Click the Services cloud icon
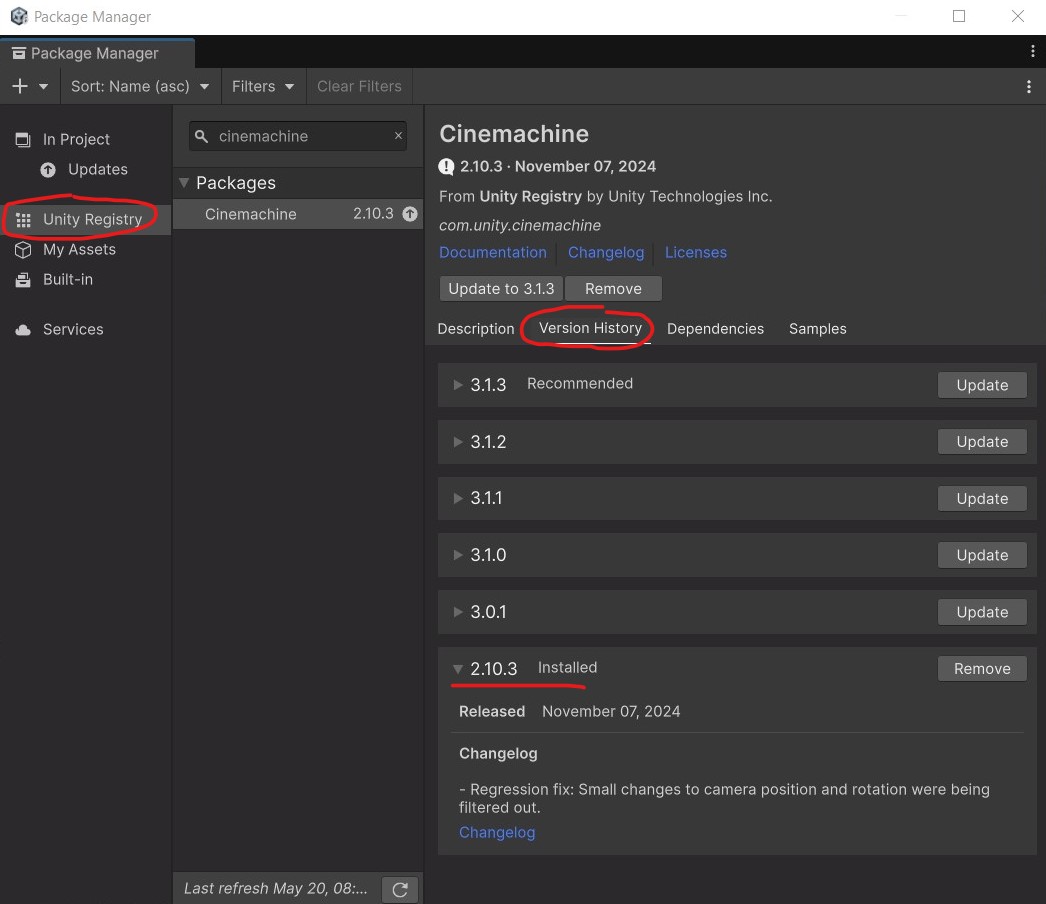 [23, 330]
